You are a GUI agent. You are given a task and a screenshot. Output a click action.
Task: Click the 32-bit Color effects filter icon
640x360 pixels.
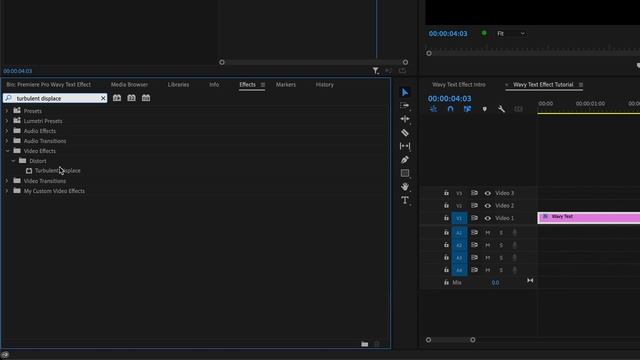(x=131, y=98)
